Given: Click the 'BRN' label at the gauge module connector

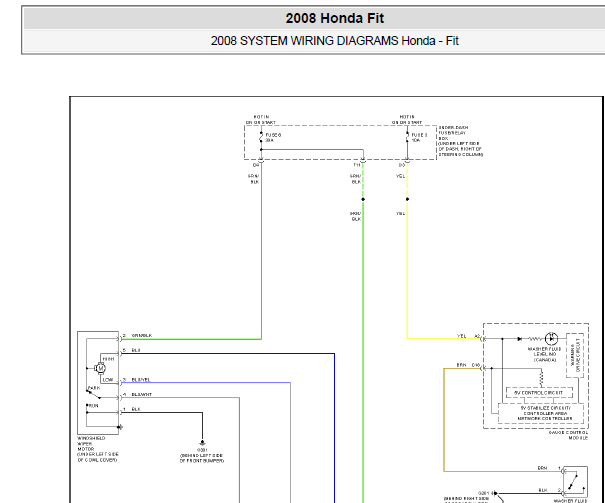Looking at the screenshot, I should click(461, 365).
